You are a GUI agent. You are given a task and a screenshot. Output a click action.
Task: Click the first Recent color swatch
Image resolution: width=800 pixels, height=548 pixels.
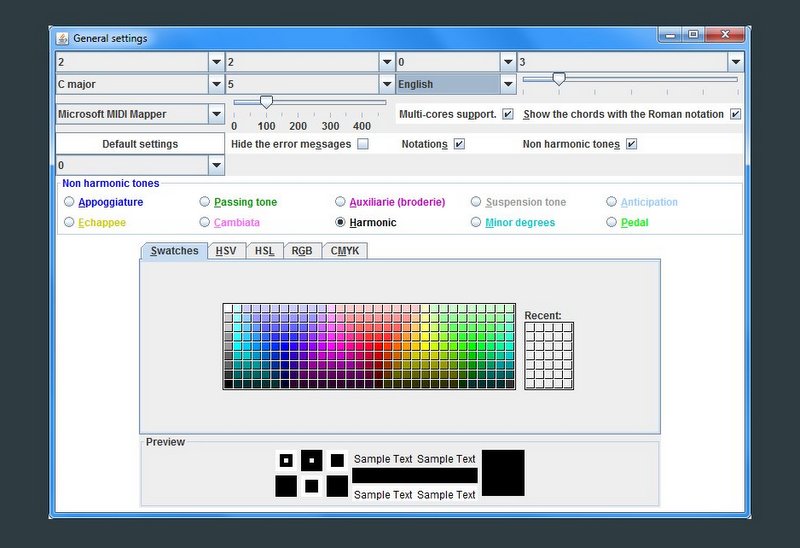[530, 328]
